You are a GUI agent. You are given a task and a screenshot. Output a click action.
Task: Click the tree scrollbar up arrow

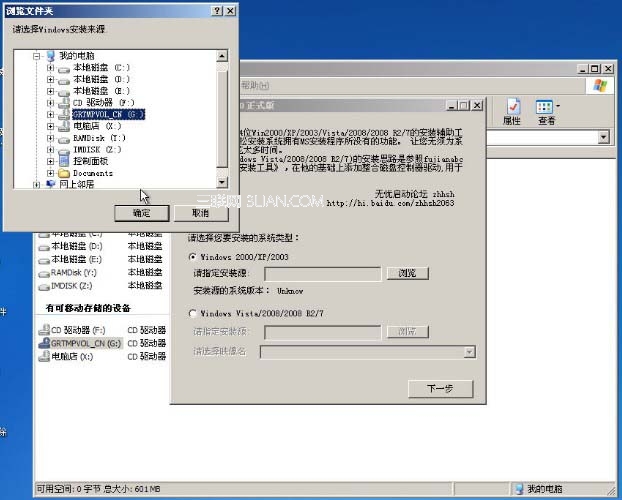click(222, 56)
